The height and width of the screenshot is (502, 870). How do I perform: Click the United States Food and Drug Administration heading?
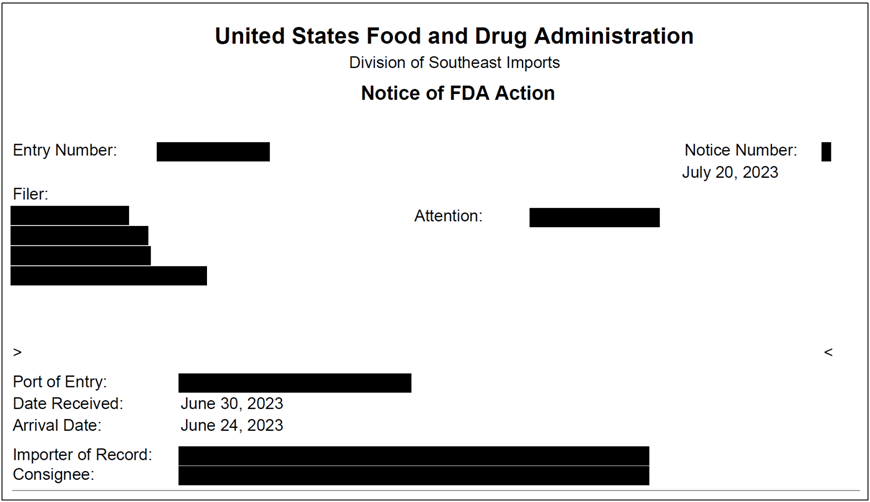point(454,36)
